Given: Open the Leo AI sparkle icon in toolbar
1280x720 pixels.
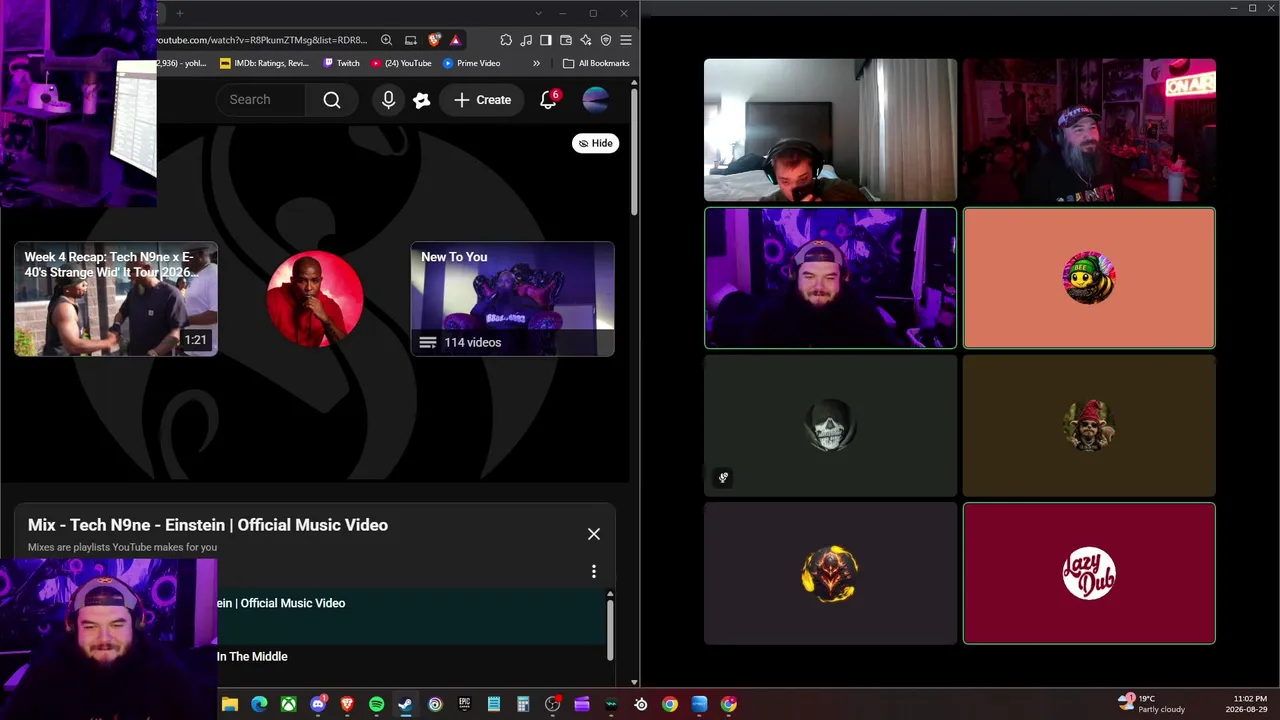Looking at the screenshot, I should [x=586, y=40].
